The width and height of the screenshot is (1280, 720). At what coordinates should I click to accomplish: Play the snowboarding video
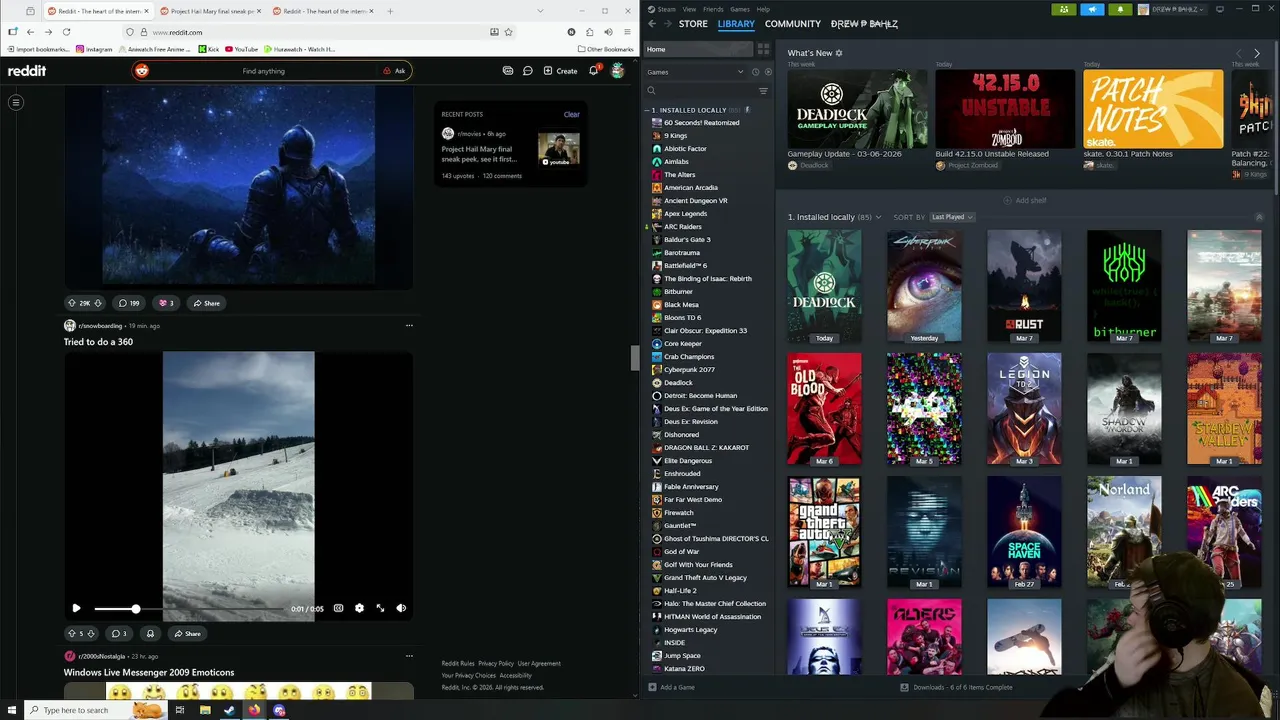76,608
